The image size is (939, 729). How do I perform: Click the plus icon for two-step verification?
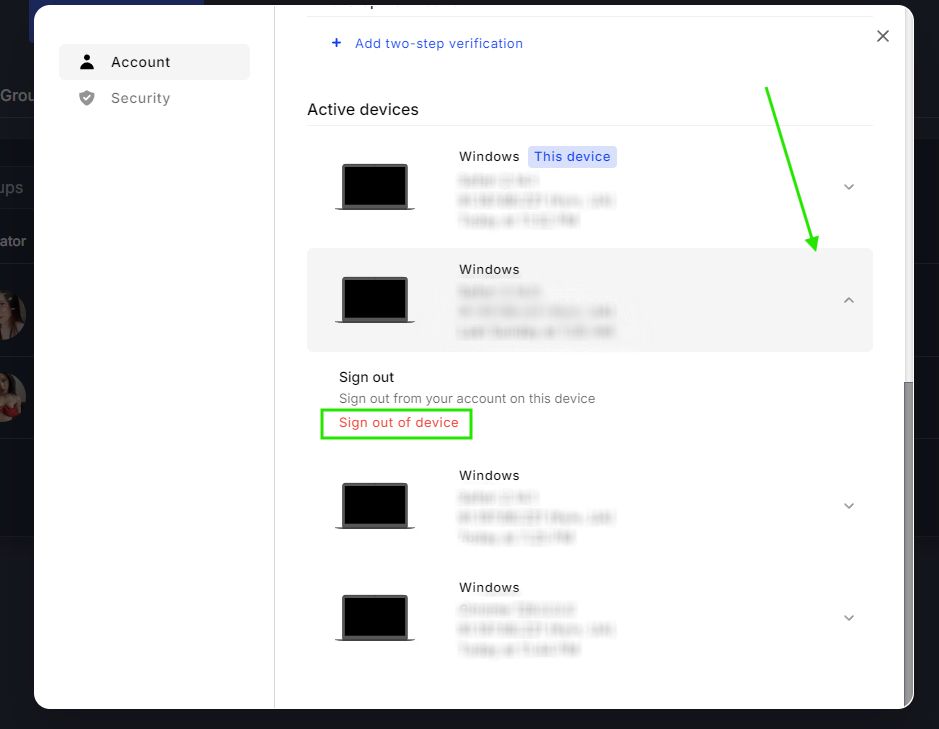tap(336, 44)
